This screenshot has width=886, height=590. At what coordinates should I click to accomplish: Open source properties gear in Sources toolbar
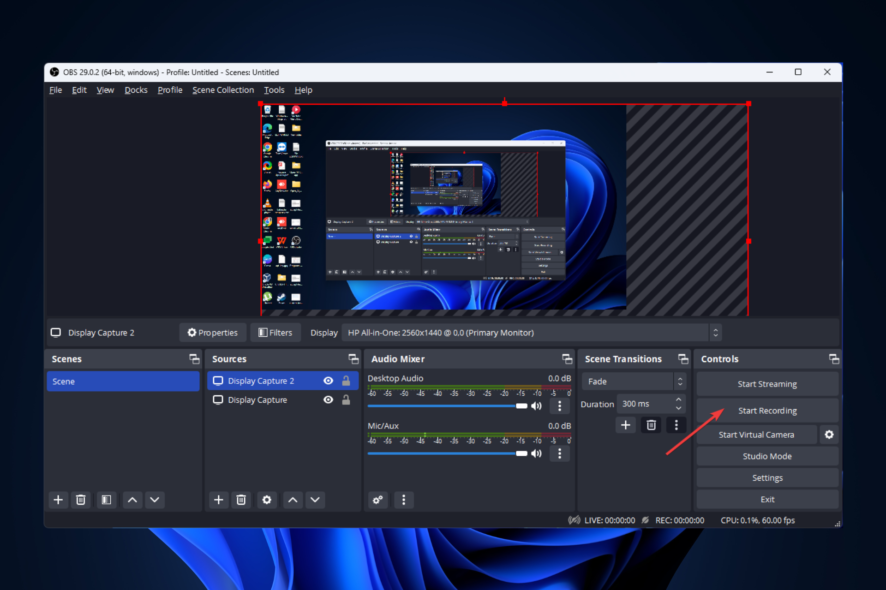266,499
